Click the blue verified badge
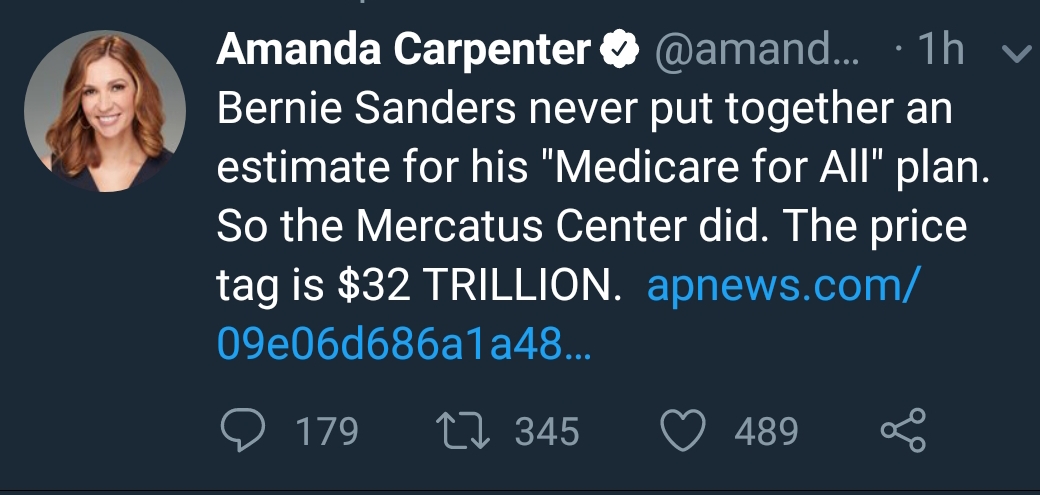This screenshot has height=495, width=1040. (x=619, y=49)
